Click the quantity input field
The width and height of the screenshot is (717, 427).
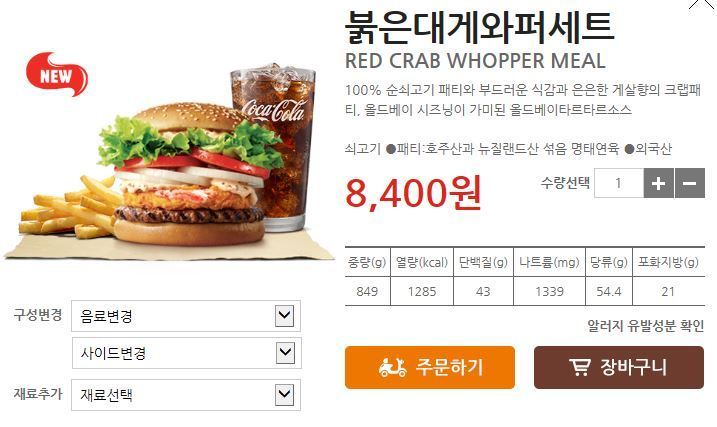pos(619,183)
